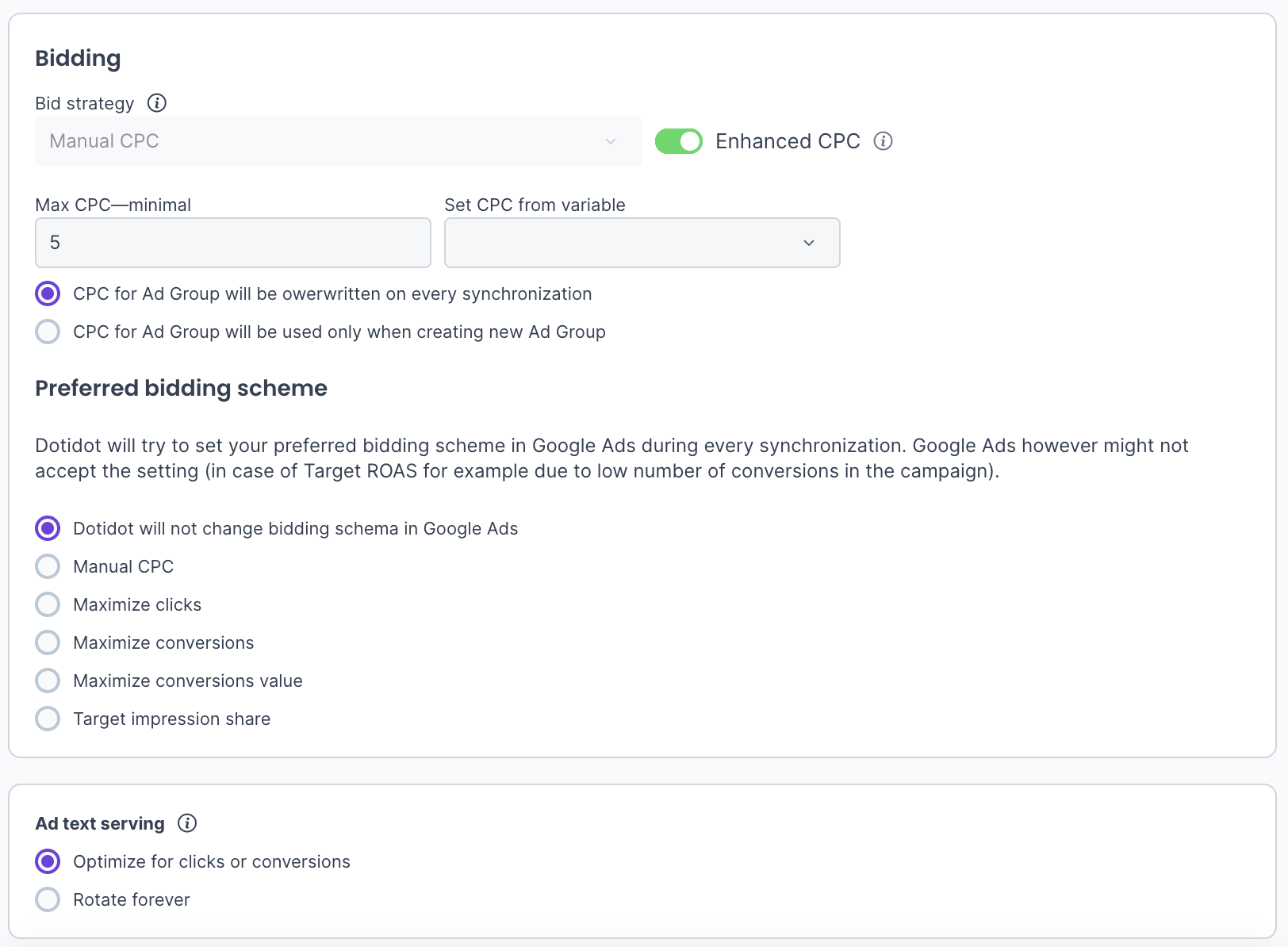This screenshot has height=947, width=1288.
Task: Click the chevron arrow in Bid strategy field
Action: [610, 141]
